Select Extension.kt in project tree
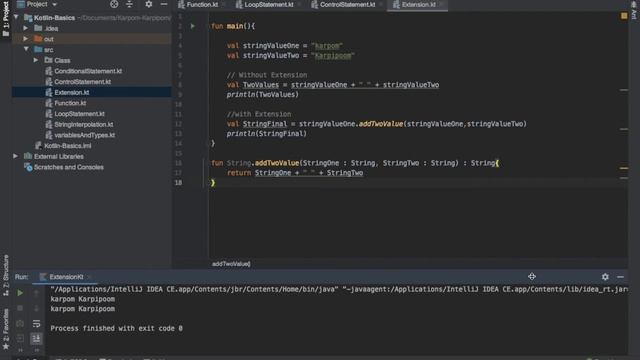This screenshot has width=640, height=360. click(x=71, y=92)
